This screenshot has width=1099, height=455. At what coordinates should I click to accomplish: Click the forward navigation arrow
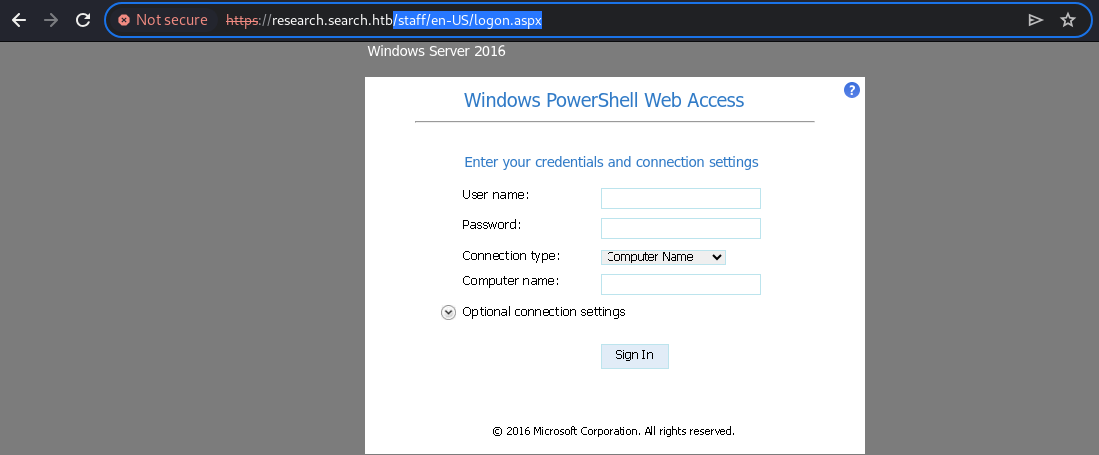(x=51, y=20)
